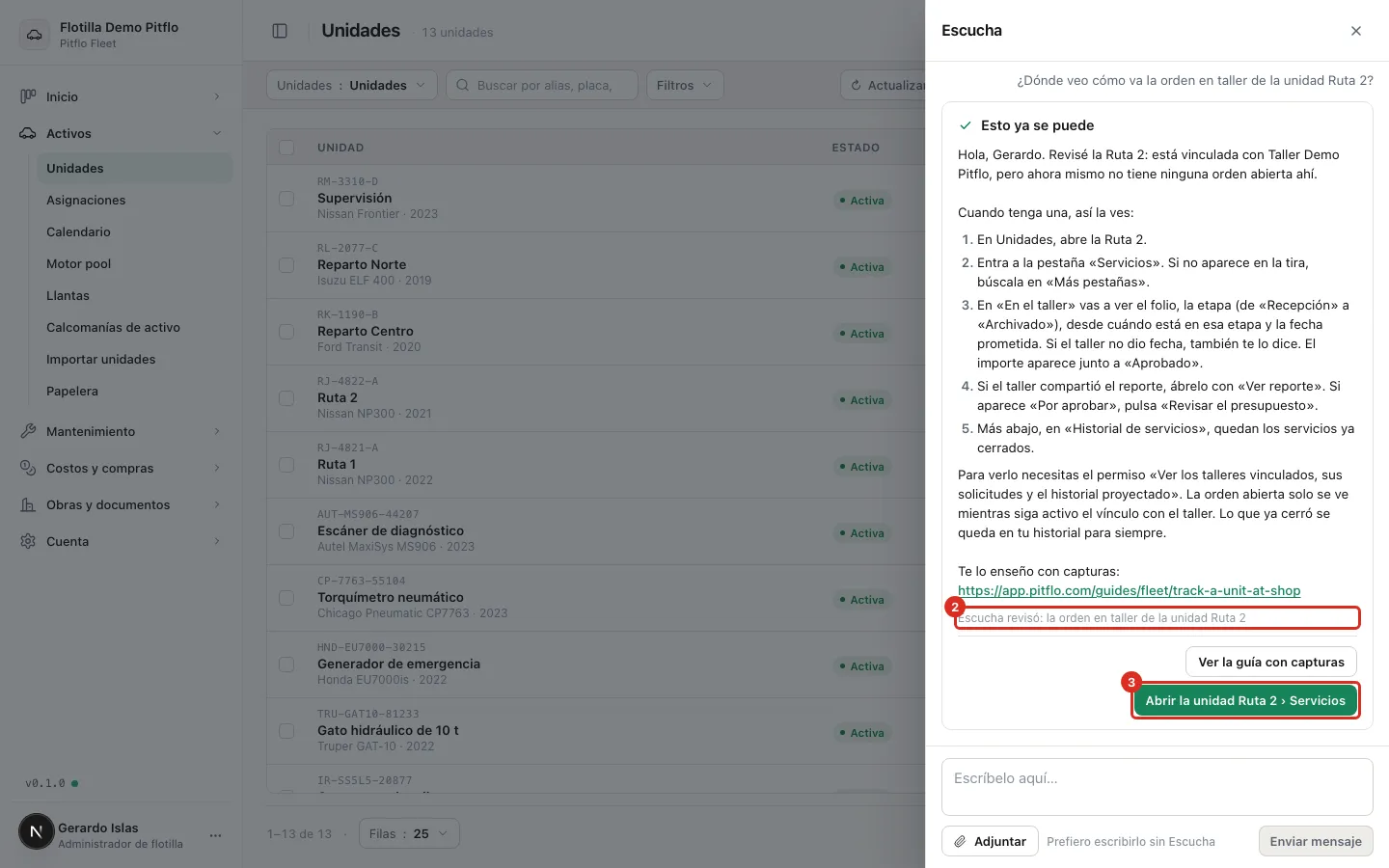Click the Buscar por alias, placa search field
The height and width of the screenshot is (868, 1389).
(x=542, y=85)
